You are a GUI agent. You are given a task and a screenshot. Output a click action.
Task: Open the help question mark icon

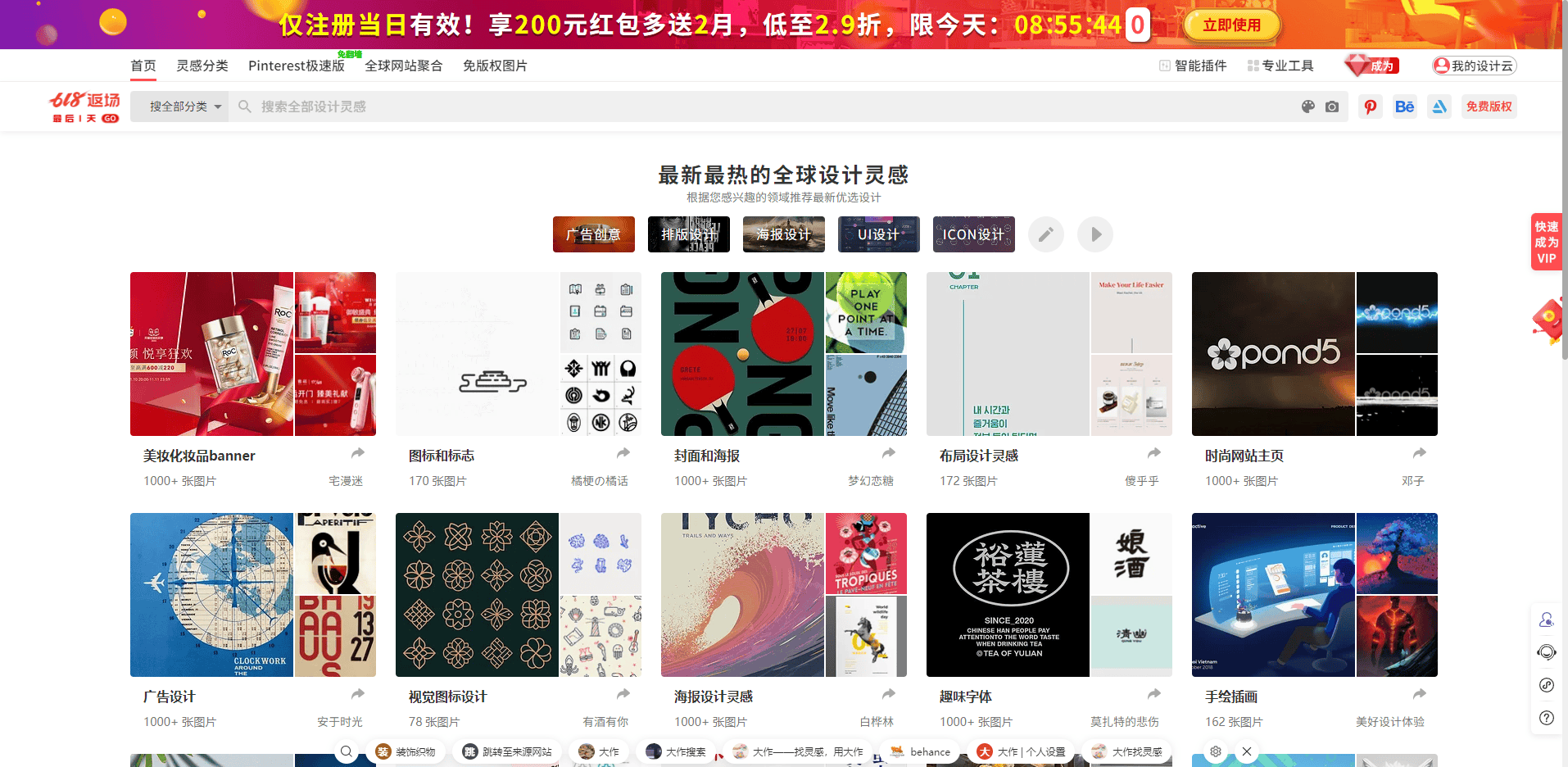(x=1547, y=718)
